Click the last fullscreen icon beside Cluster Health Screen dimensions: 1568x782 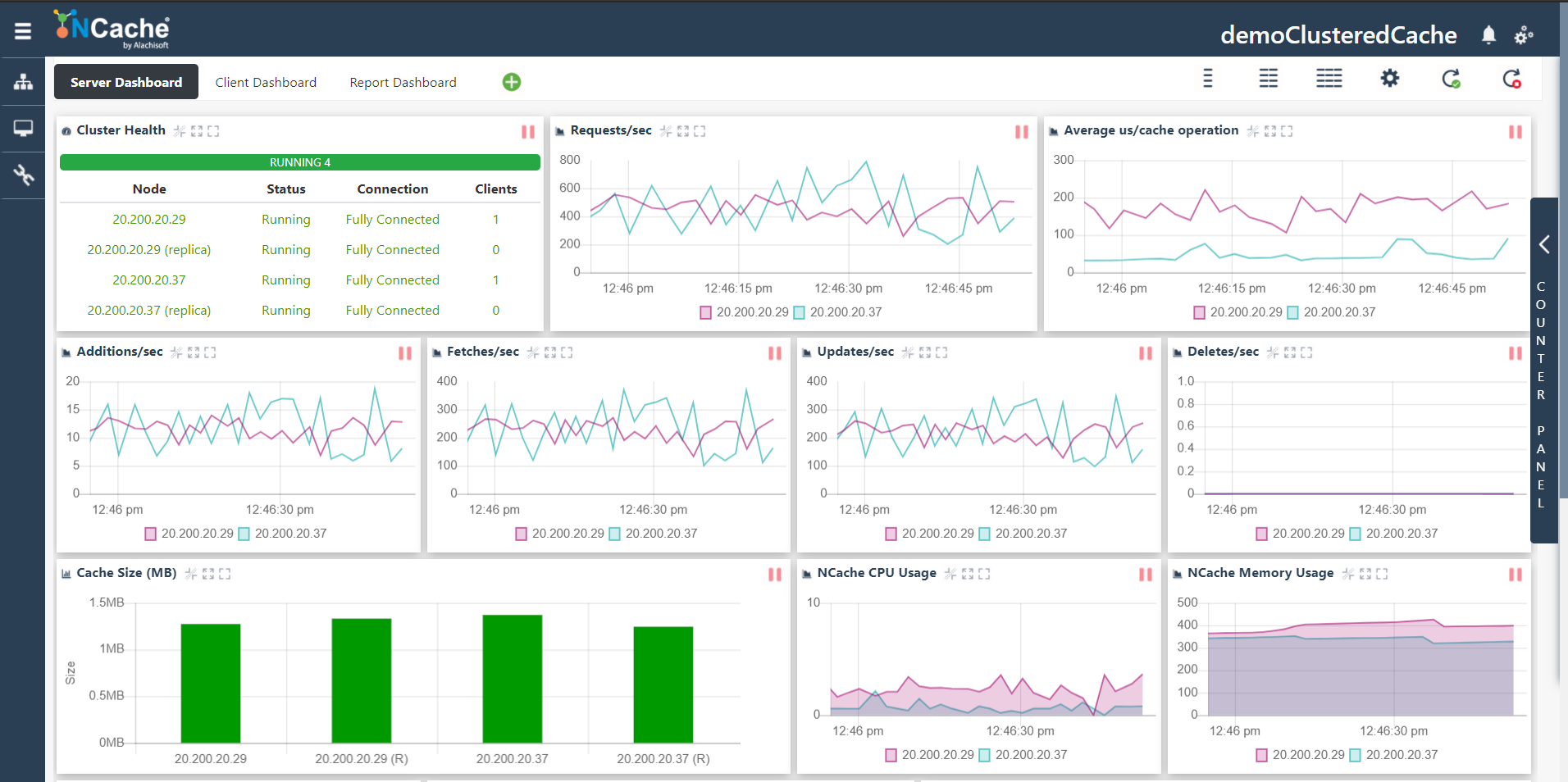click(x=213, y=131)
